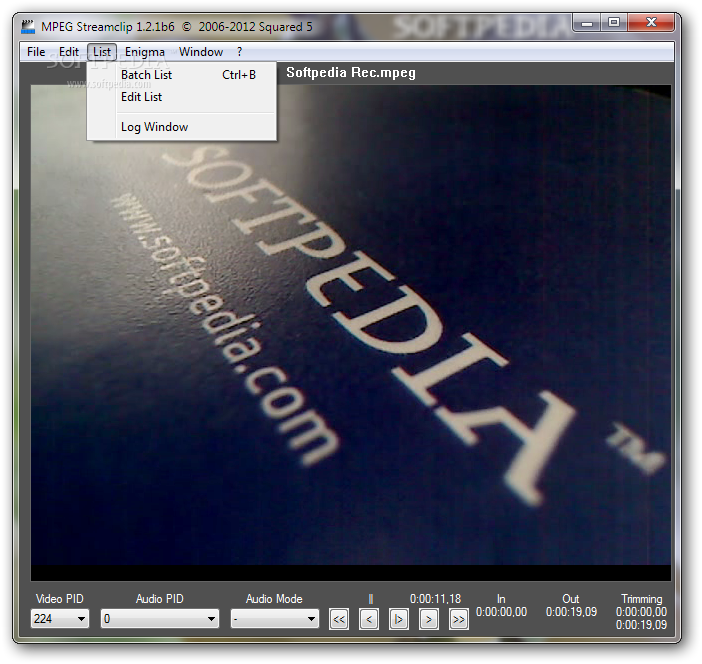Click the Softpedia Rec.mpeg file title
702x664 pixels.
351,73
